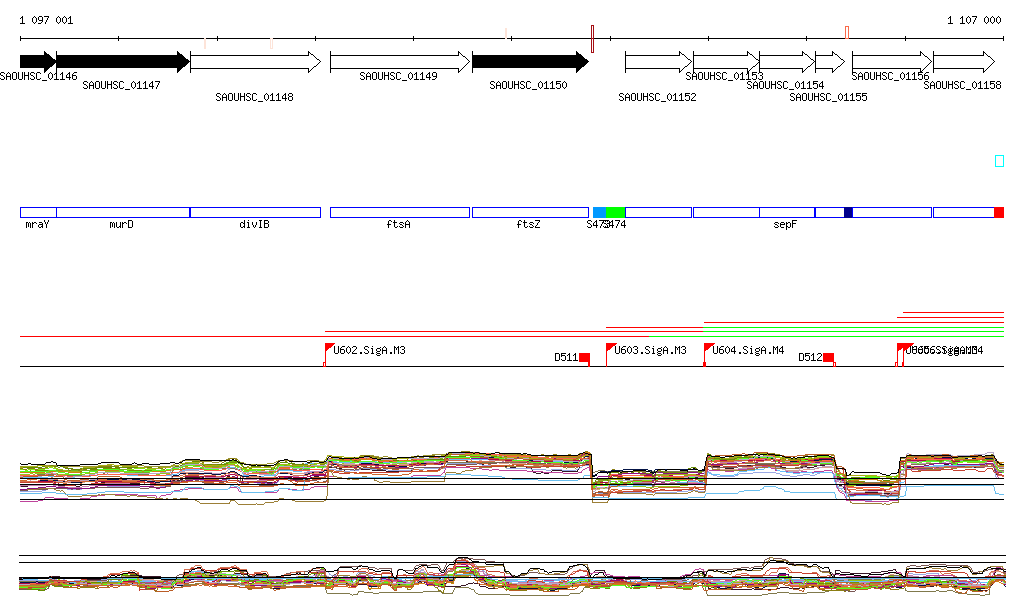The image size is (1024, 611).
Task: Click the light blue S473 segment
Action: [x=599, y=212]
